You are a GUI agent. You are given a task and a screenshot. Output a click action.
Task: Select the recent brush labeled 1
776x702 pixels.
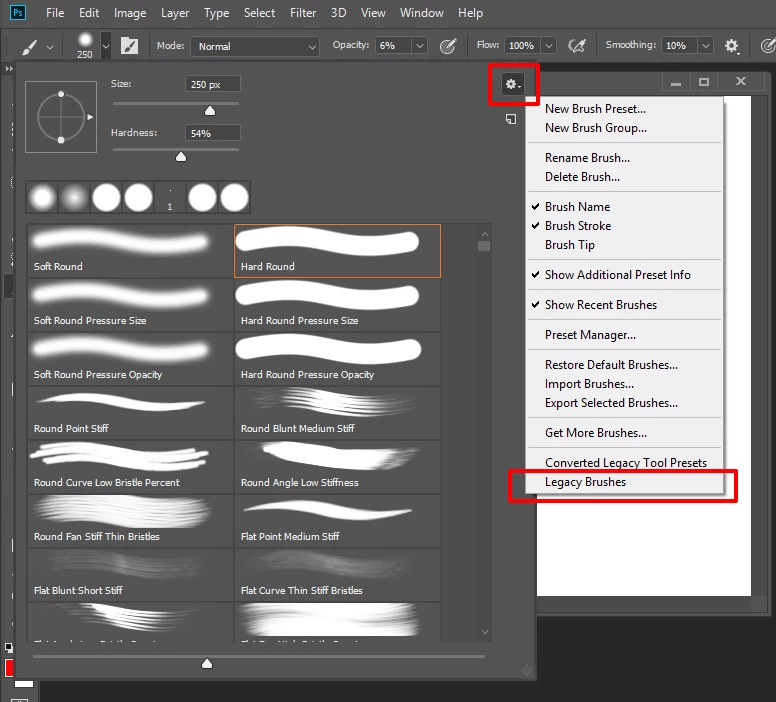(170, 198)
